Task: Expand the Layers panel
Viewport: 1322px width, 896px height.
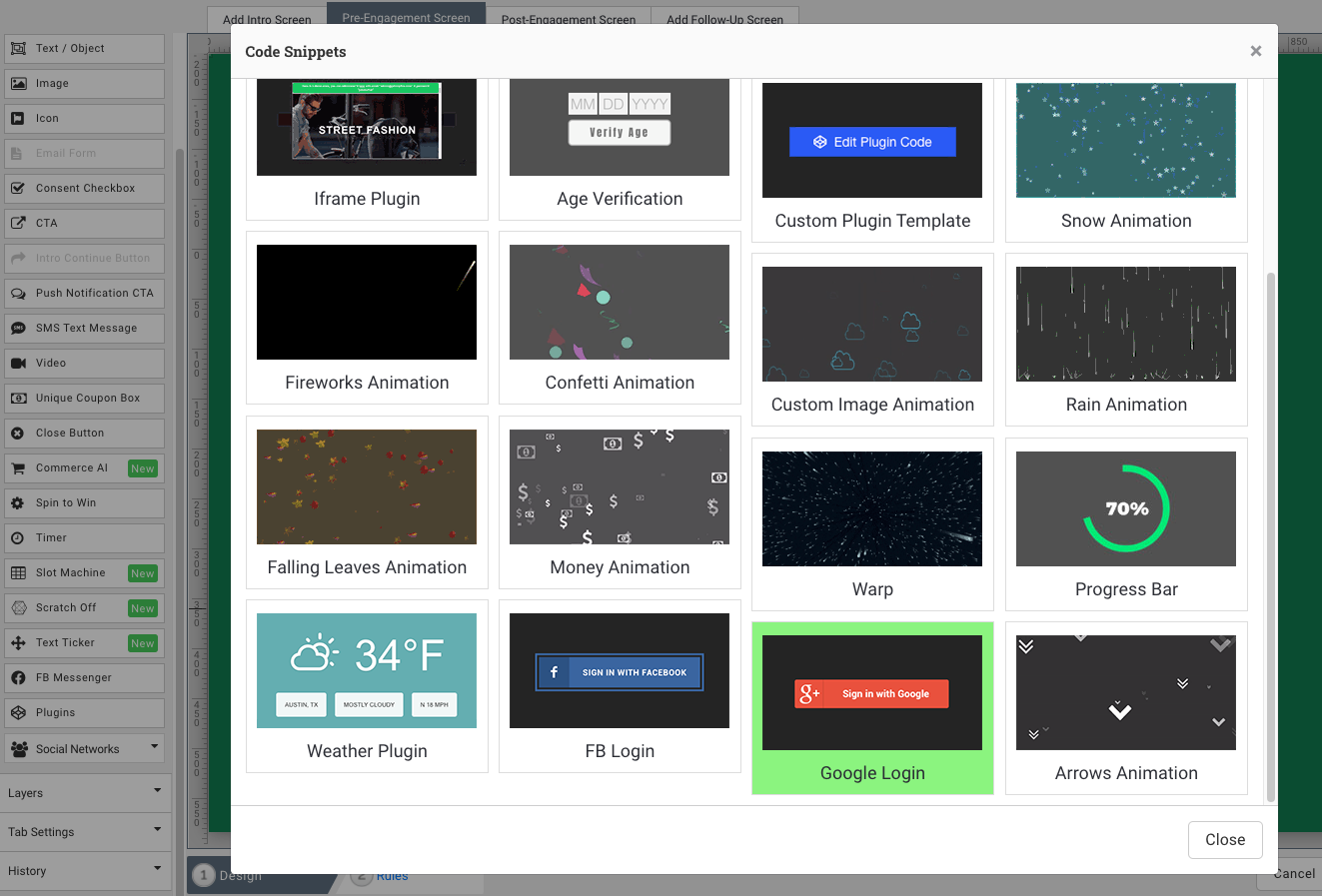Action: coord(84,793)
